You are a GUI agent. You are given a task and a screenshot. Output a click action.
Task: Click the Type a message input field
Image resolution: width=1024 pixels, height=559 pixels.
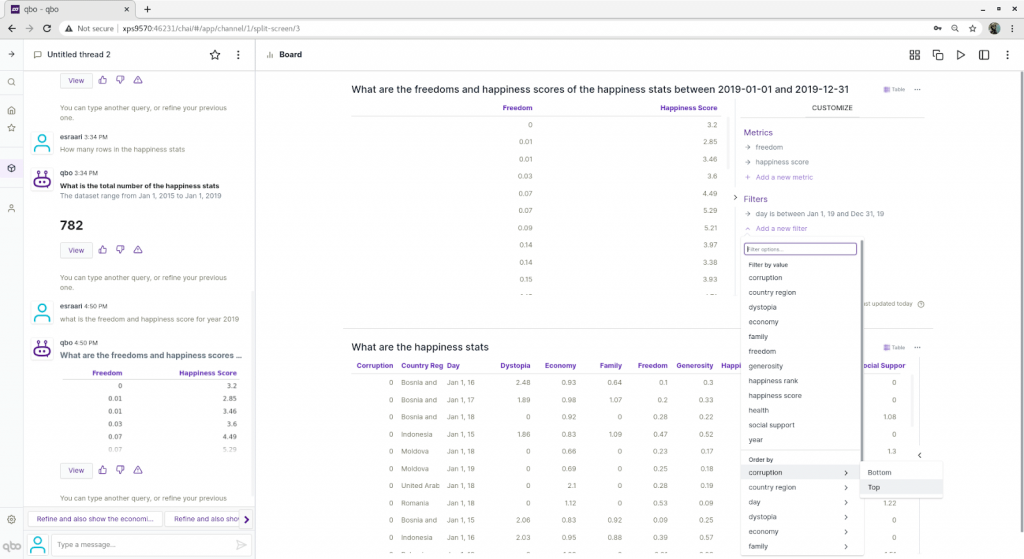point(140,545)
